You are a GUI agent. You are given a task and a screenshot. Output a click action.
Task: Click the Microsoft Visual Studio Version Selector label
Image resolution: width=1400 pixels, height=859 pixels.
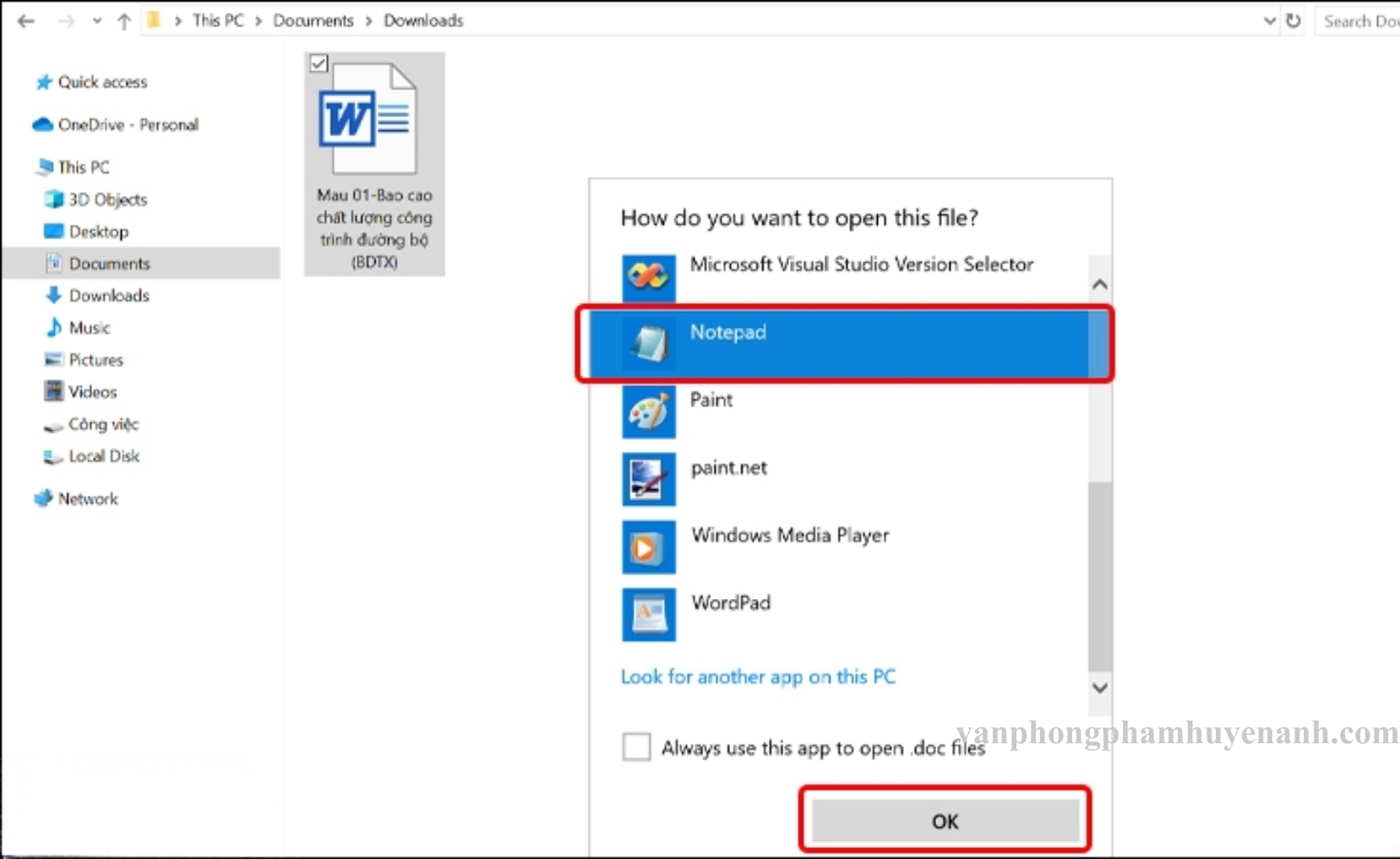point(862,264)
